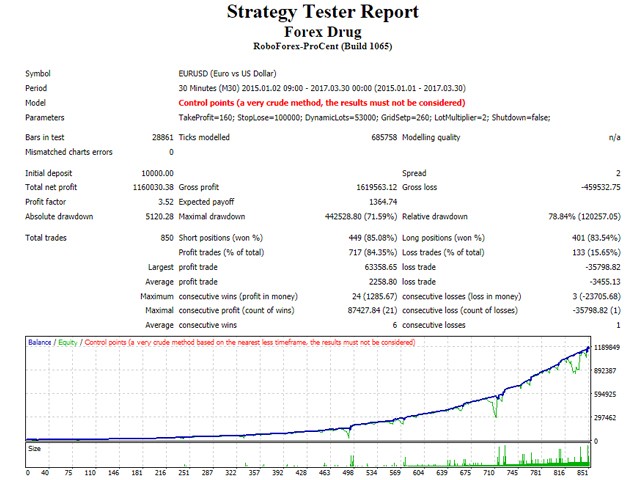
Task: Click the Average profit trade value 2258.80
Action: point(383,282)
